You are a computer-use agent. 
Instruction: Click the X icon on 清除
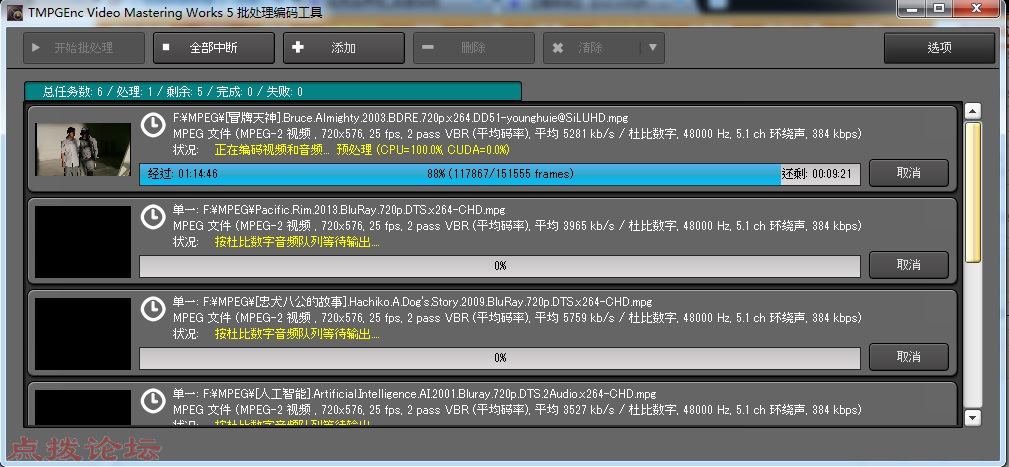coord(557,48)
